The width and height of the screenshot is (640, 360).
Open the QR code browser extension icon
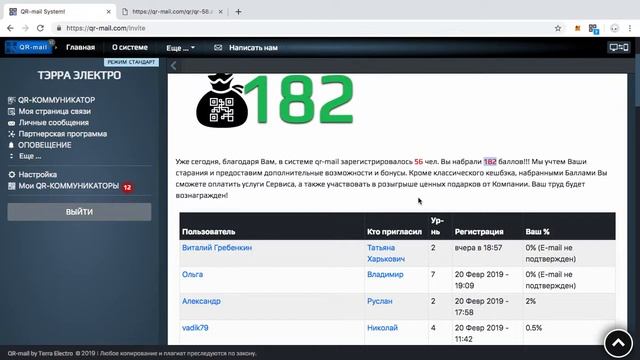pos(593,29)
